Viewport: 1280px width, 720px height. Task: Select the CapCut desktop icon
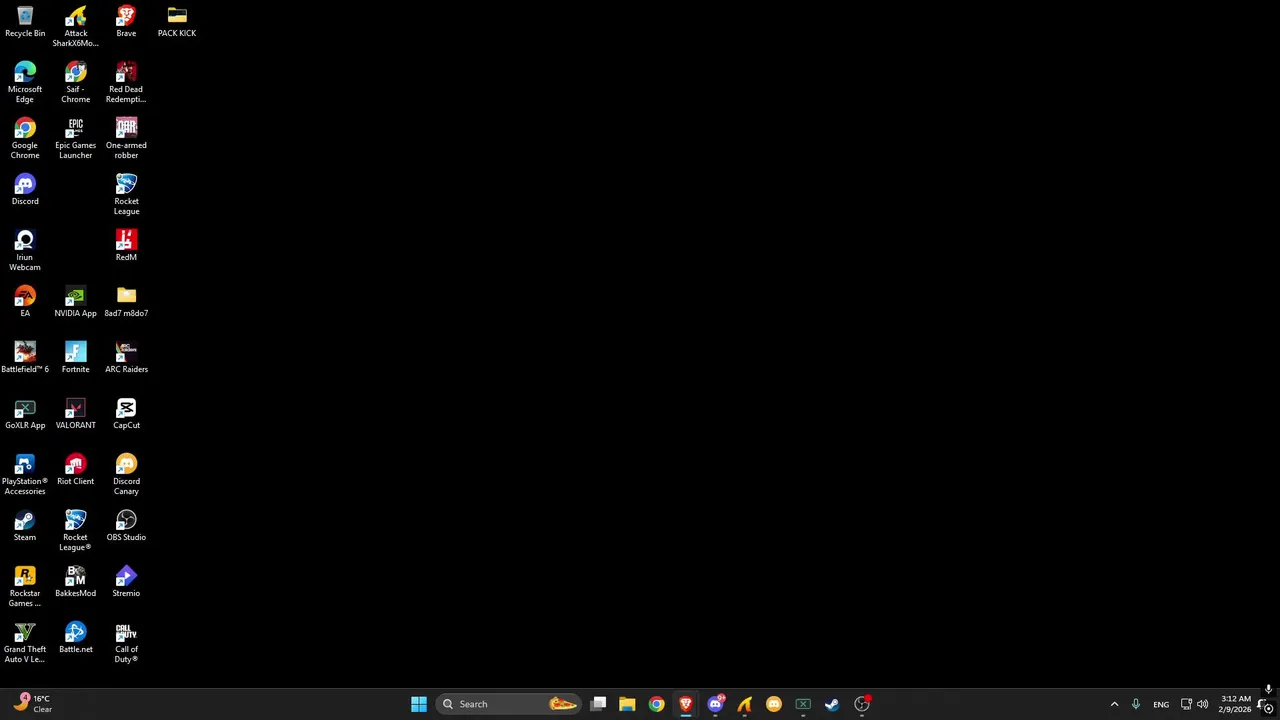pyautogui.click(x=126, y=413)
